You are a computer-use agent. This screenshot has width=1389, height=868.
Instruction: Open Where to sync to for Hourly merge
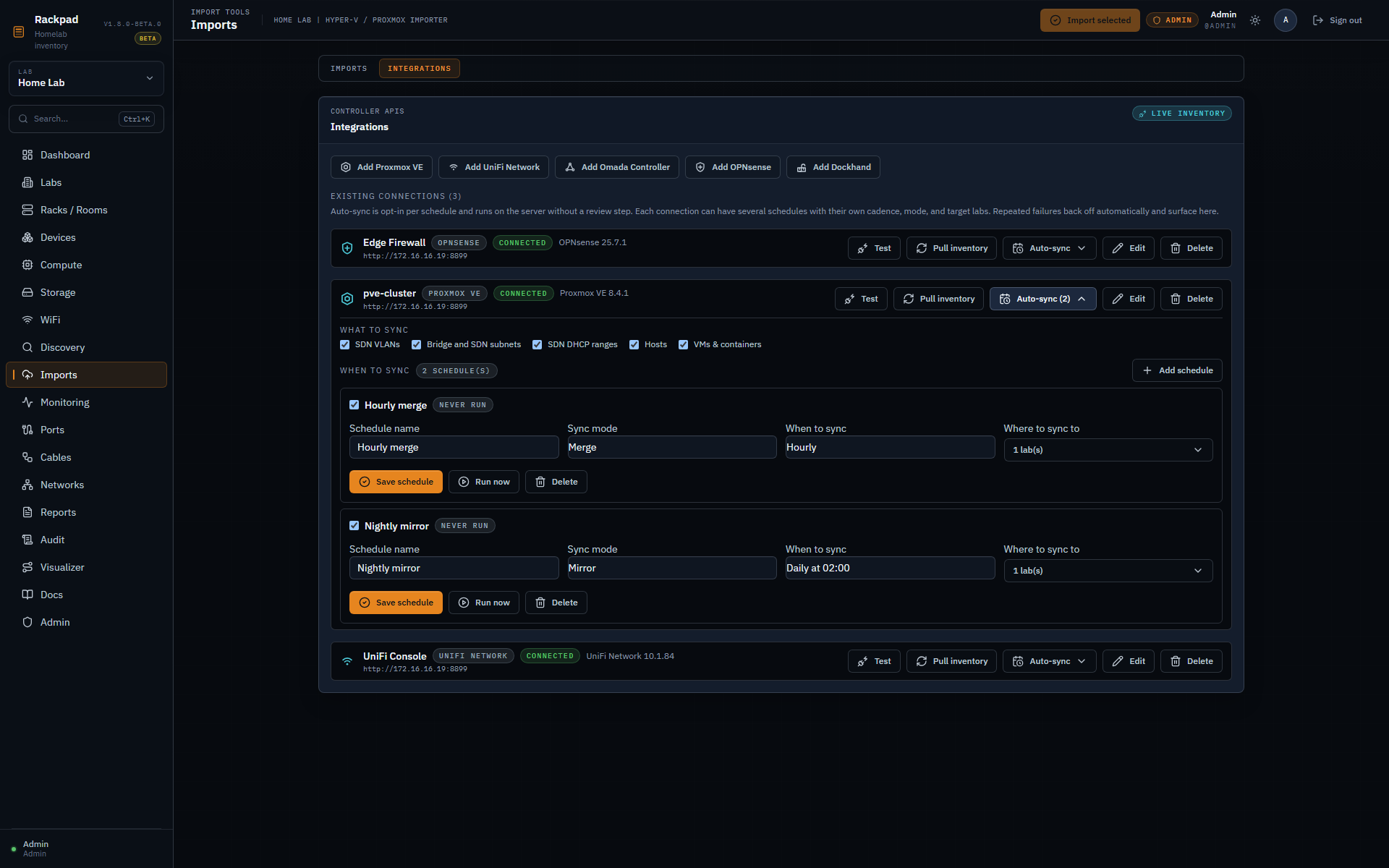[1108, 450]
